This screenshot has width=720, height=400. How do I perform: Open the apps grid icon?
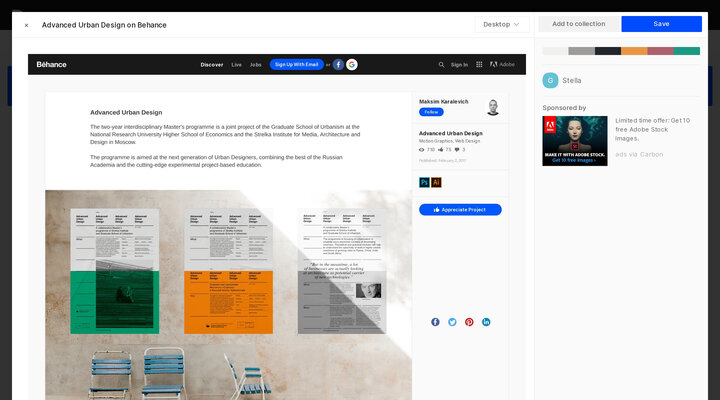click(x=479, y=65)
